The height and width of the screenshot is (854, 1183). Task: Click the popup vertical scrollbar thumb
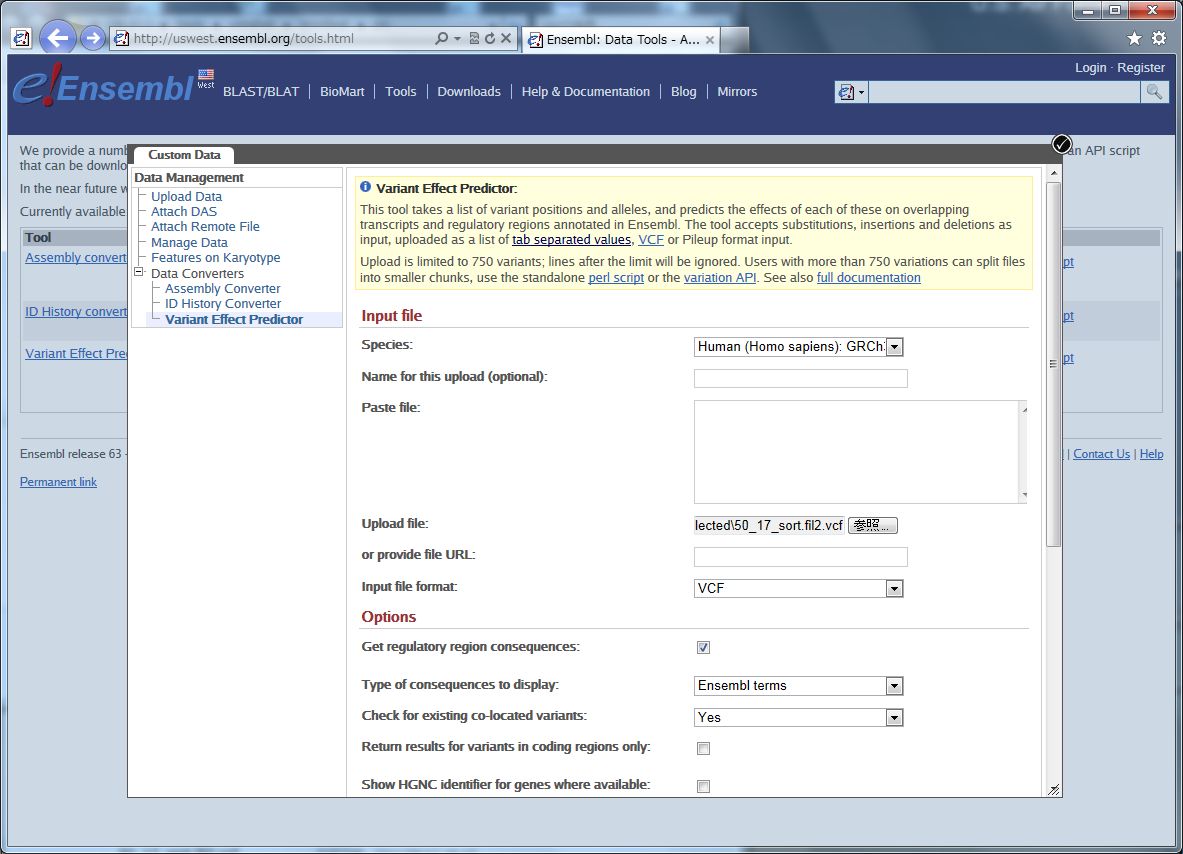click(x=1054, y=364)
